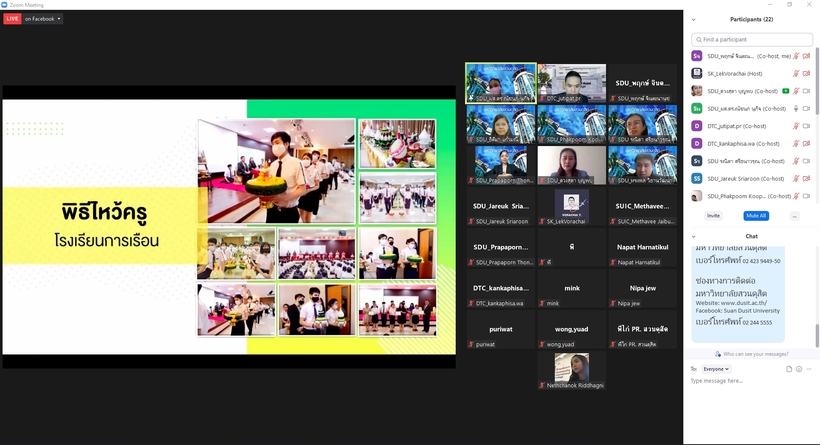The width and height of the screenshot is (820, 445).
Task: Click the Zoom Meeting title bar icon
Action: click(x=4, y=5)
